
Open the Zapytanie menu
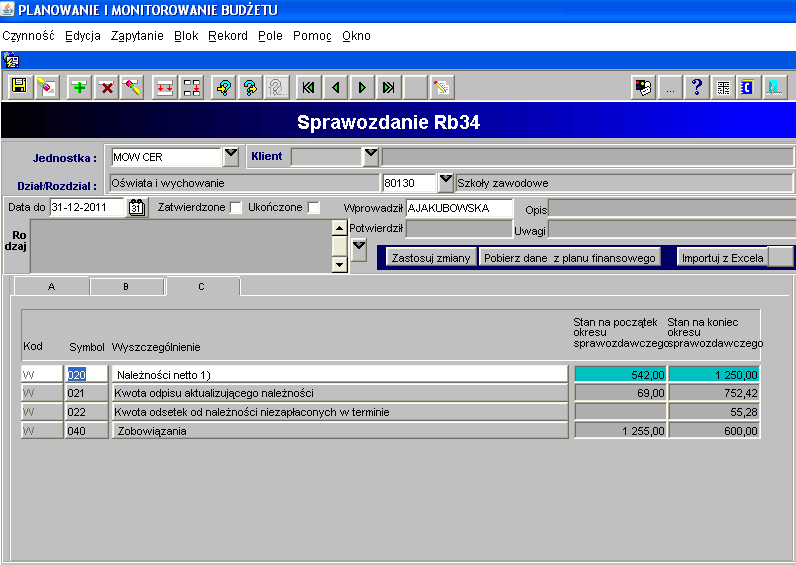[137, 36]
